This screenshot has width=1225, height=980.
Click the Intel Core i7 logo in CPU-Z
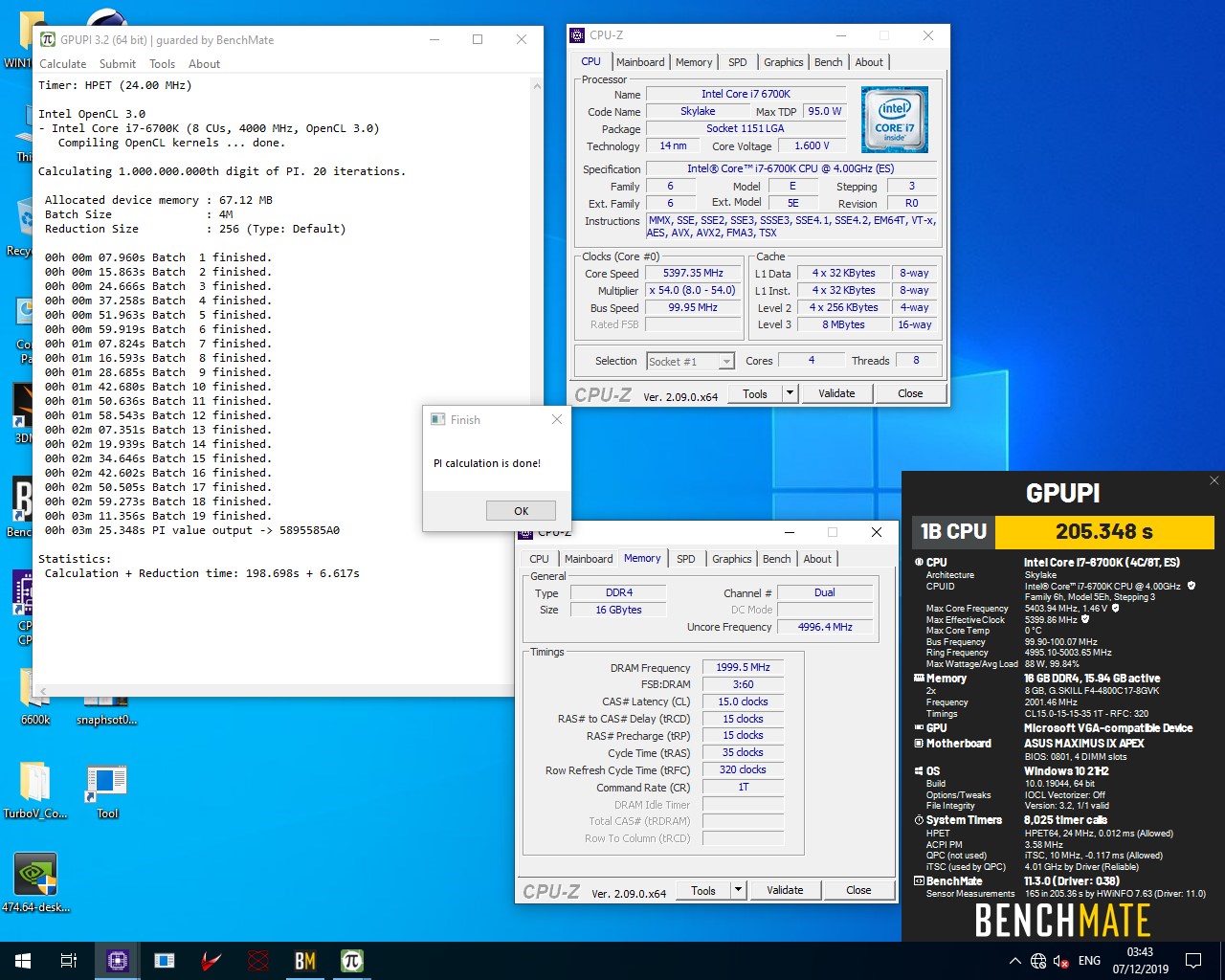tap(895, 120)
